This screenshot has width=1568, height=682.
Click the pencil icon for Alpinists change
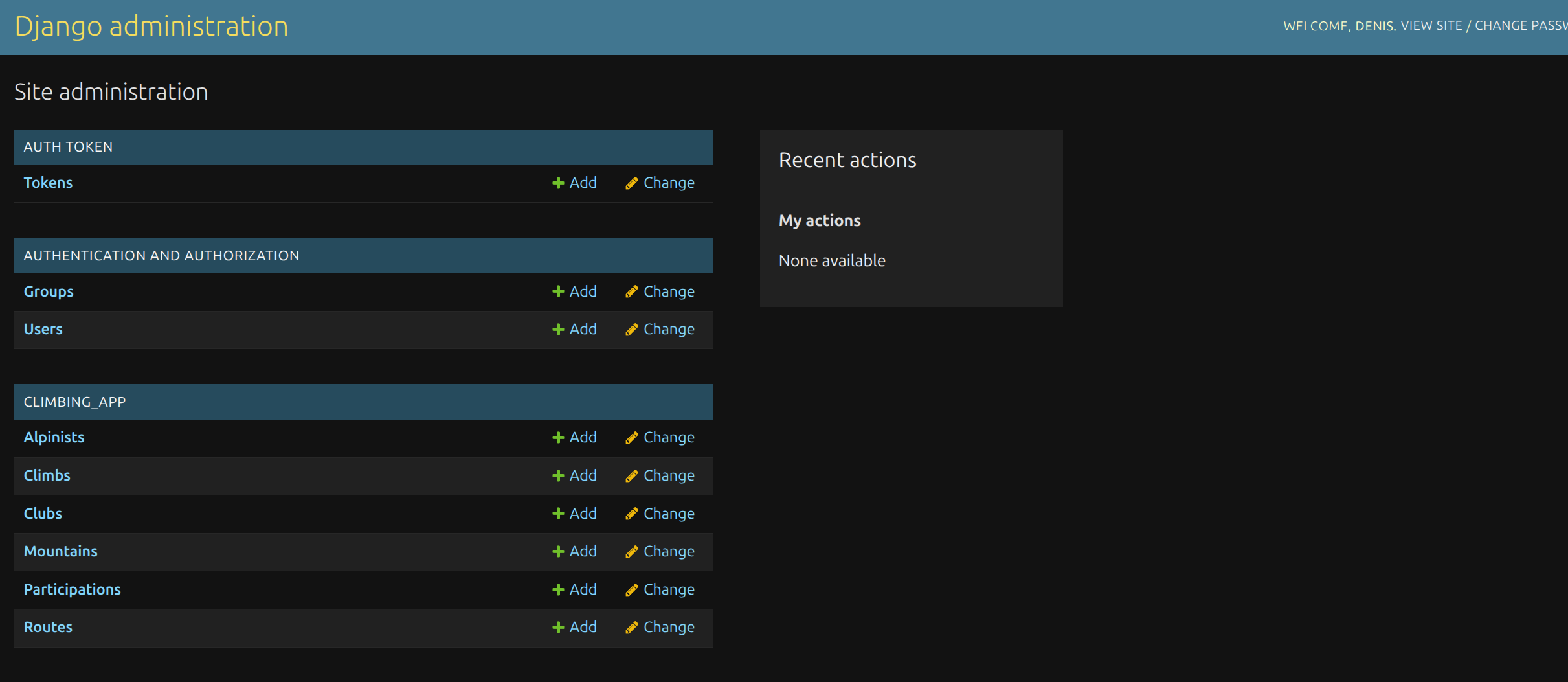point(631,438)
